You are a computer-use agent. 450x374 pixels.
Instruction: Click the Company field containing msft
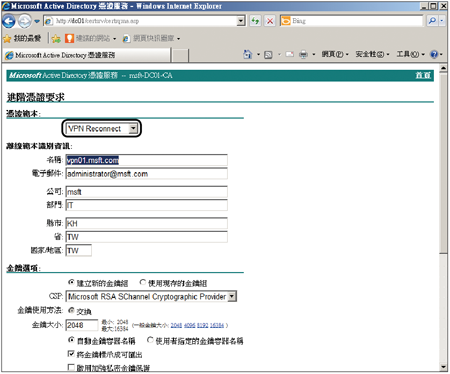pos(147,192)
